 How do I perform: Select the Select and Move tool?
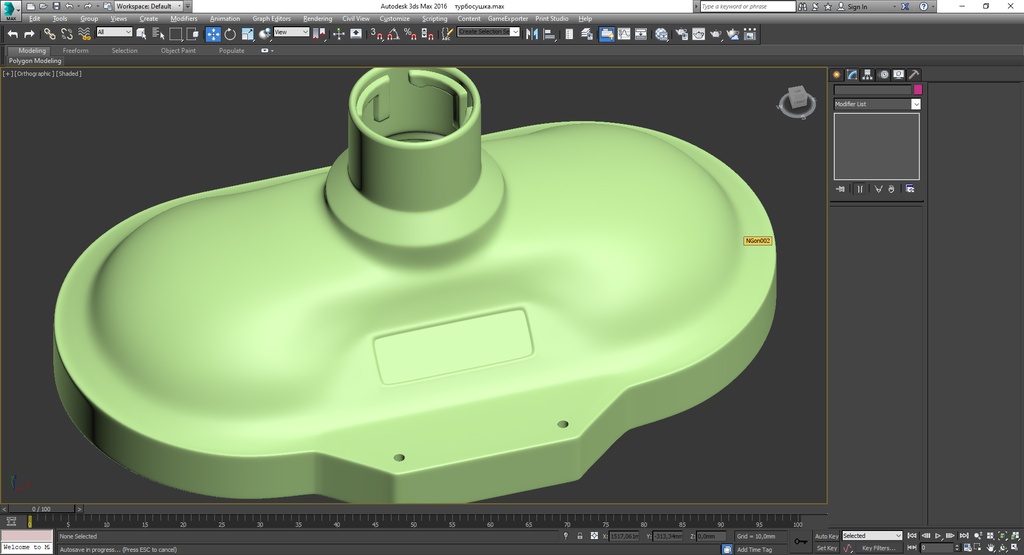coord(213,34)
